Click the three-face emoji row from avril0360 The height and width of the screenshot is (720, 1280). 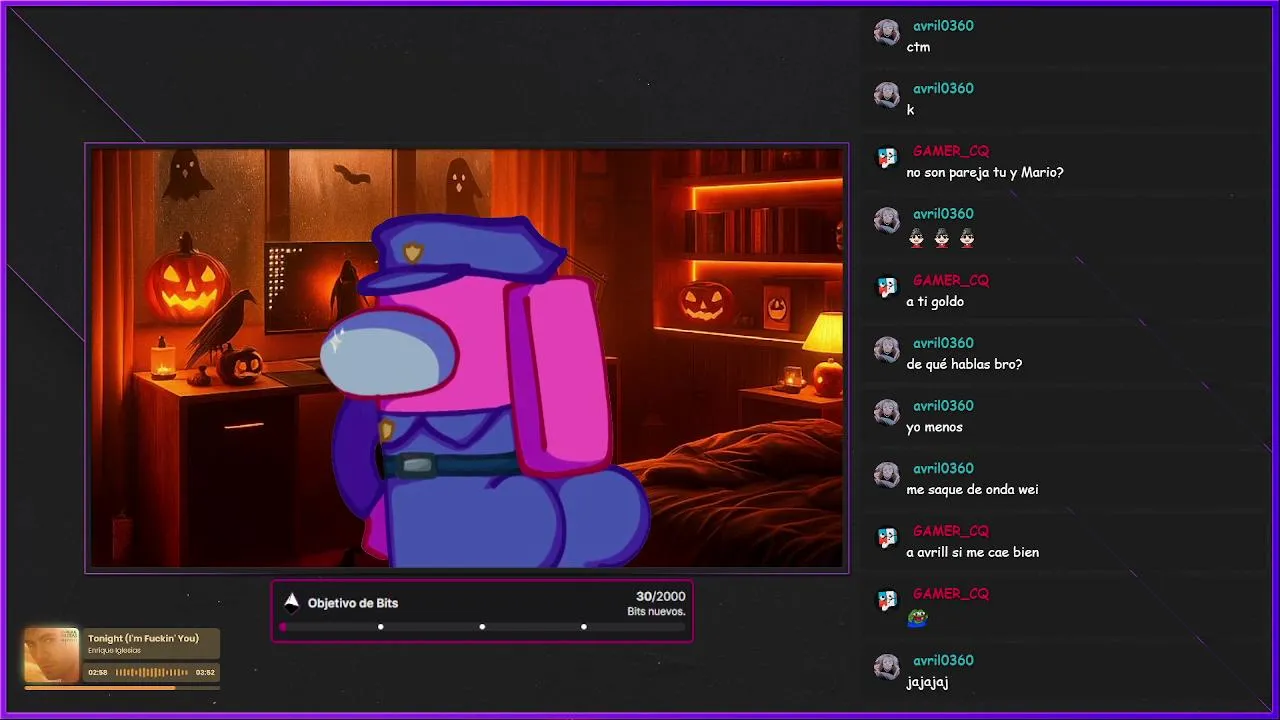(x=941, y=238)
